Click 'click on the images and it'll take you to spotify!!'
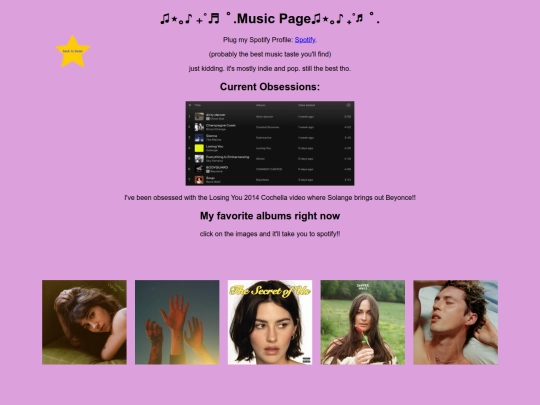The image size is (540, 405). coord(270,234)
